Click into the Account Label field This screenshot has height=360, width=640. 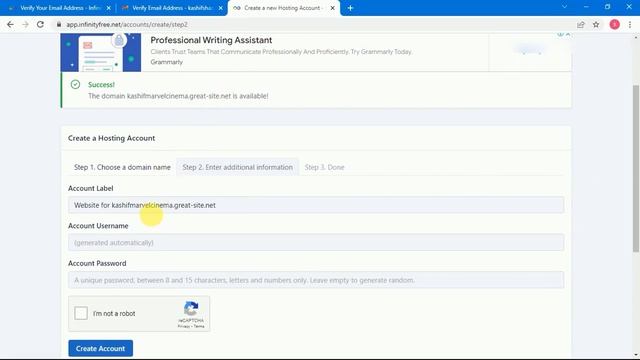[316, 205]
